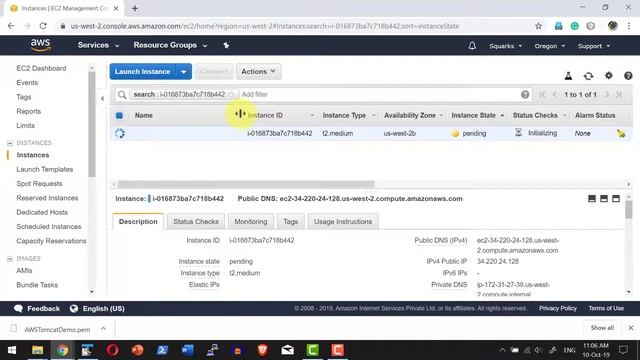Open the Support menu
Screen dimensions: 640x360
click(x=594, y=46)
